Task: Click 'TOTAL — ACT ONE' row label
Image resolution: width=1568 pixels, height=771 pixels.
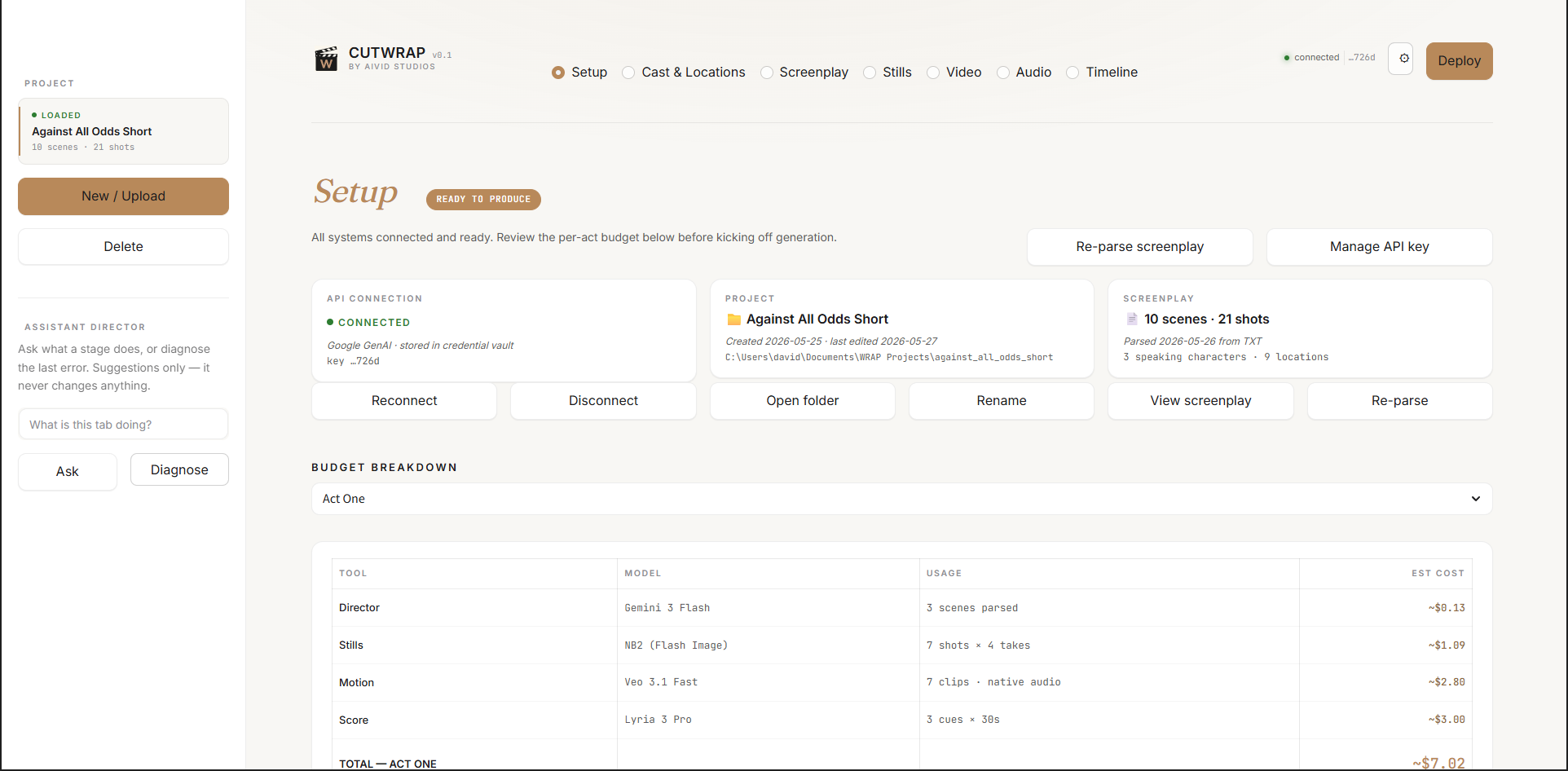Action: pyautogui.click(x=388, y=764)
